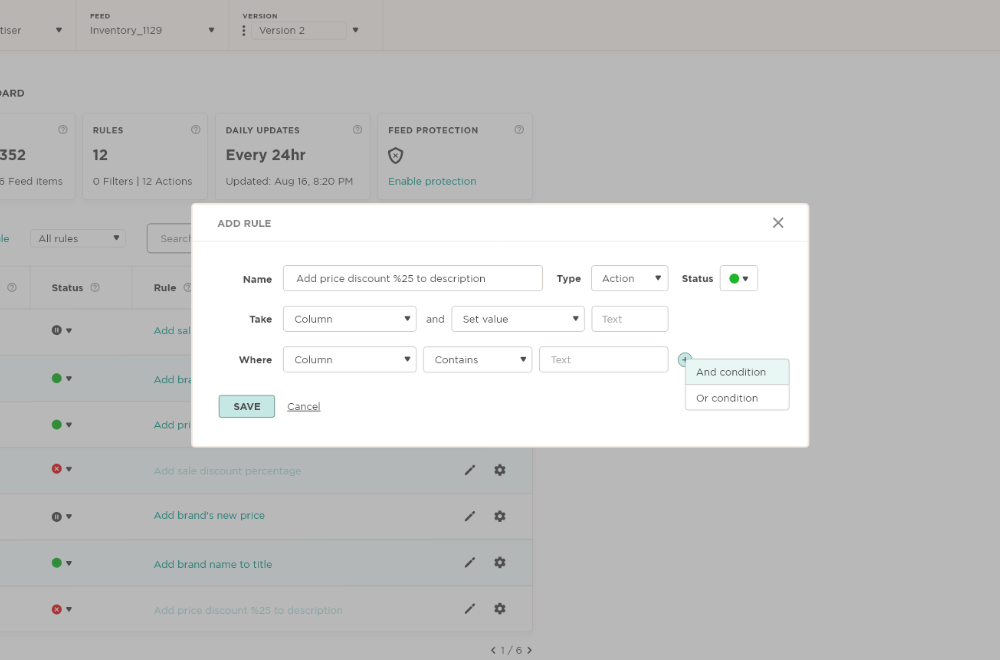Image resolution: width=1000 pixels, height=660 pixels.
Task: Click the SAVE button
Action: 246,406
